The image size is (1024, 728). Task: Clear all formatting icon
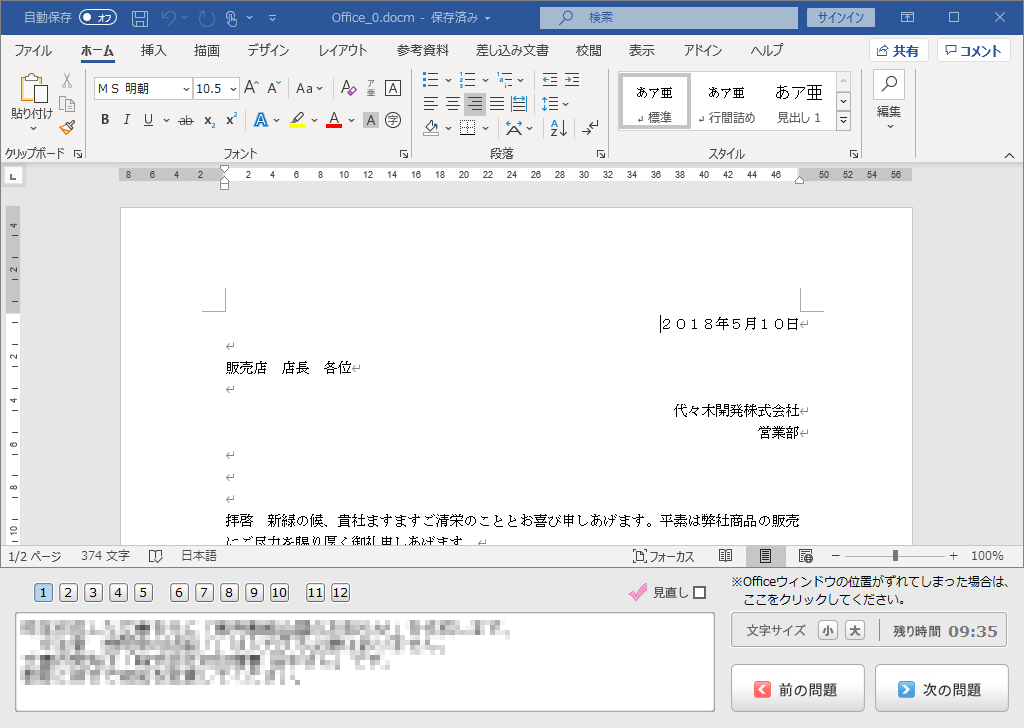coord(348,87)
